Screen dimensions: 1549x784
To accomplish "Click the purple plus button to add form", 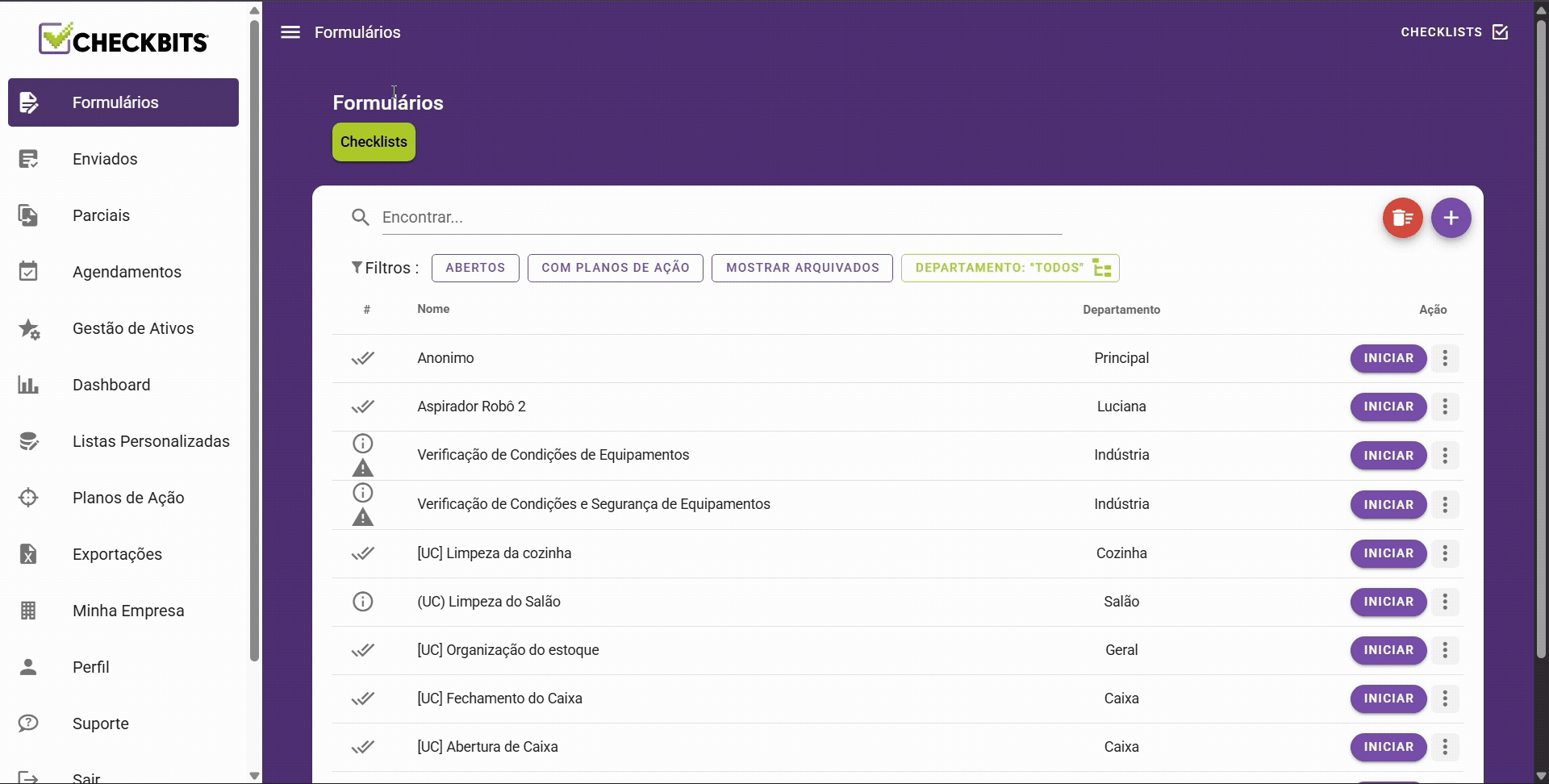I will click(x=1451, y=218).
